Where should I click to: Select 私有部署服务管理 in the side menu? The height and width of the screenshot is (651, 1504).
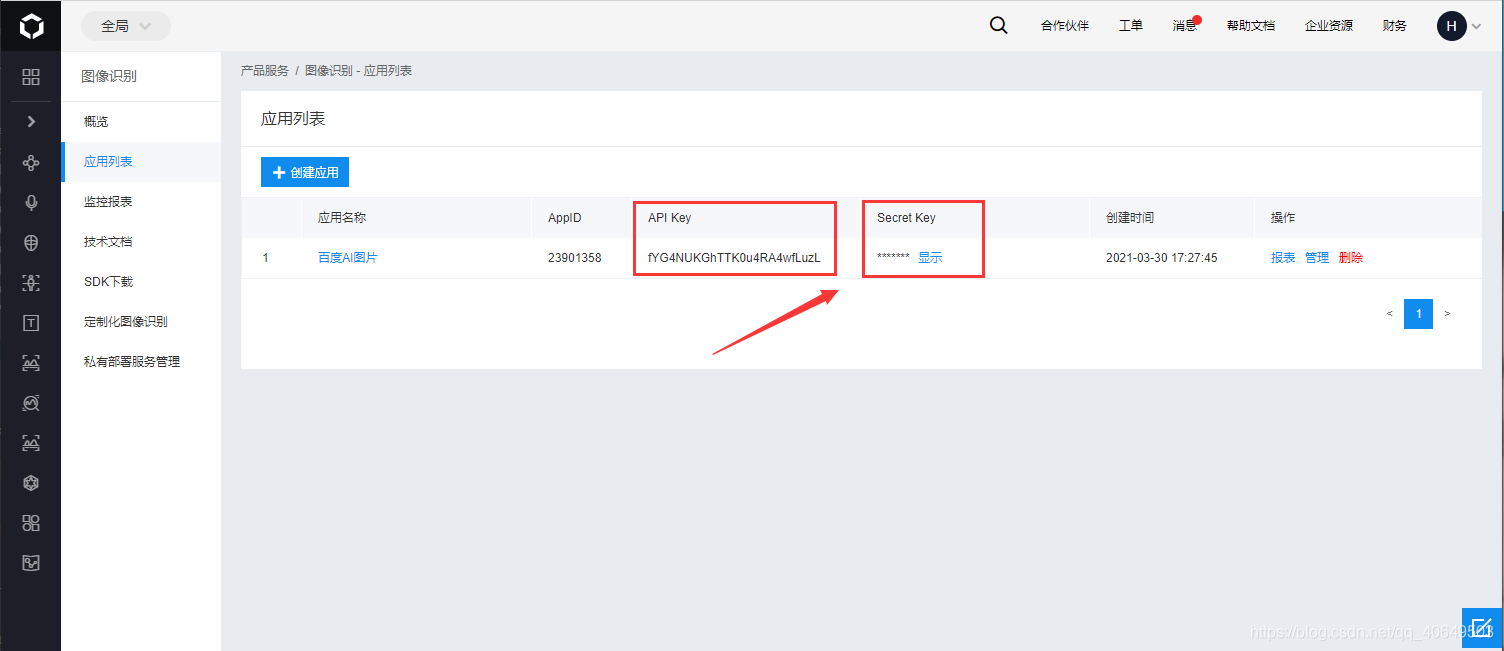[x=141, y=362]
